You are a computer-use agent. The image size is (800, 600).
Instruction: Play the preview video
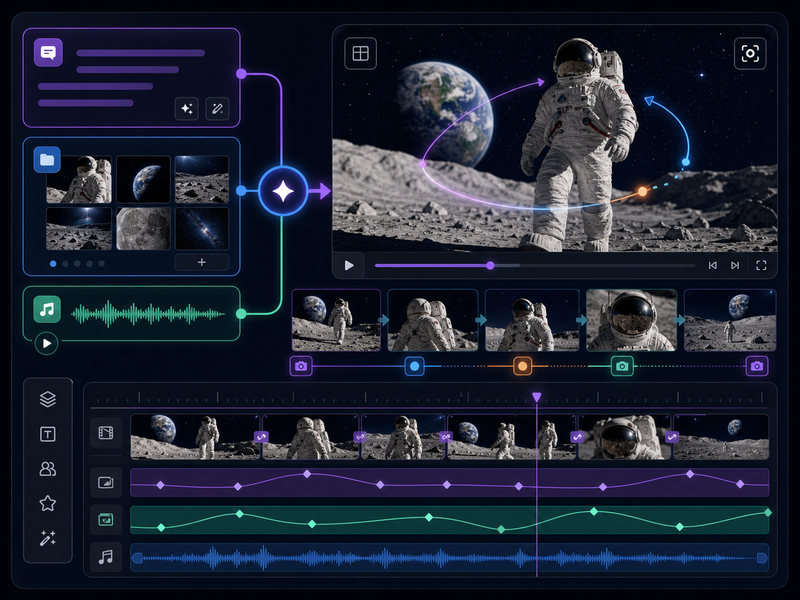coord(349,265)
